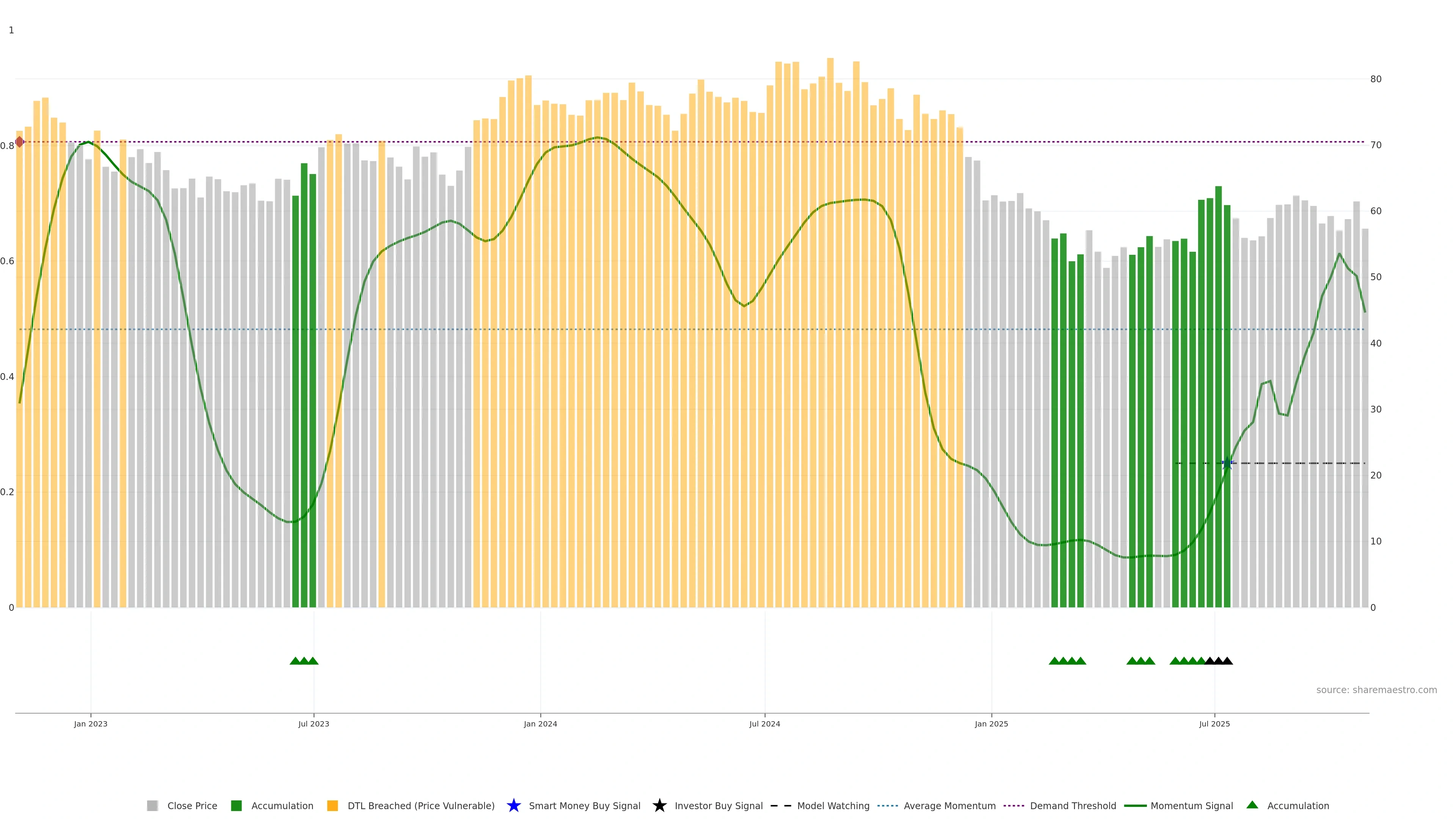Image resolution: width=1456 pixels, height=819 pixels.
Task: Click the Jul 2024 x-axis label
Action: [x=764, y=723]
